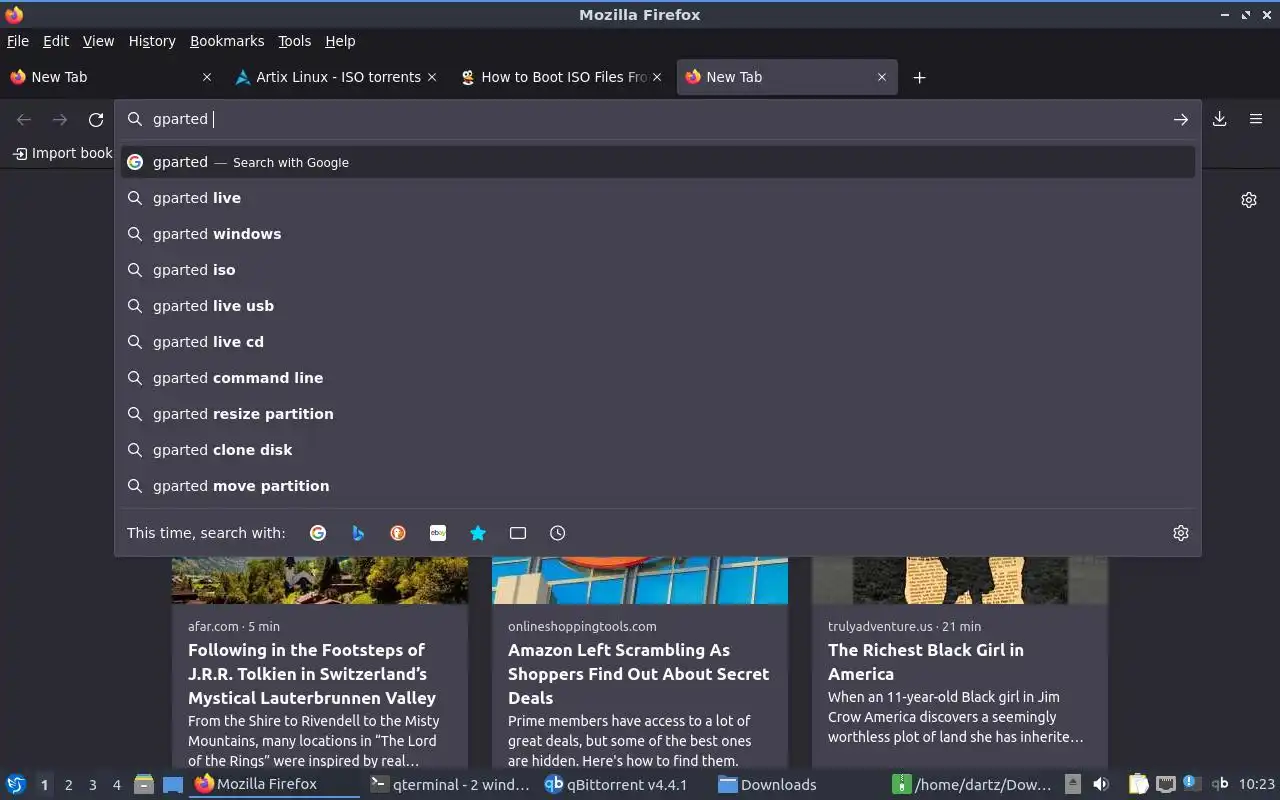Open search settings gear in dropdown
This screenshot has height=800, width=1280.
click(x=1180, y=533)
